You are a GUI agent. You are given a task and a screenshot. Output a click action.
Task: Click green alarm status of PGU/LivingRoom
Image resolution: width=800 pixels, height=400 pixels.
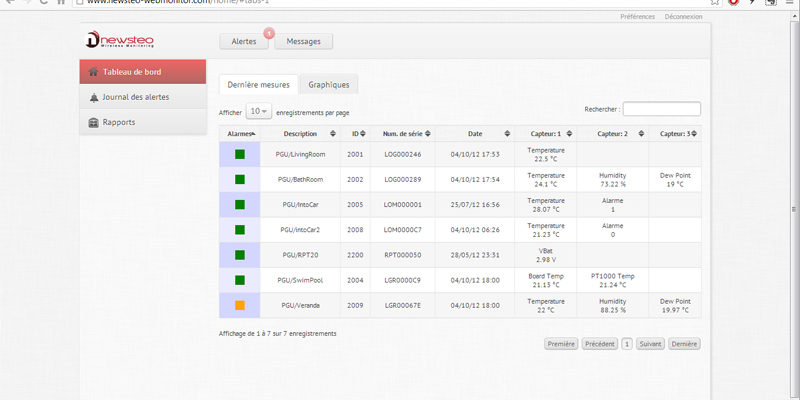240,154
